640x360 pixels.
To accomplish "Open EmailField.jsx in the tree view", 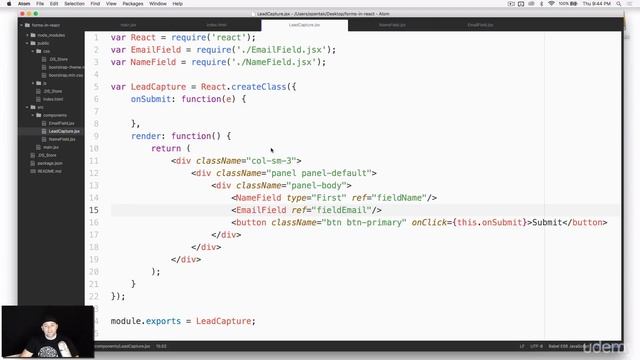I will [62, 123].
